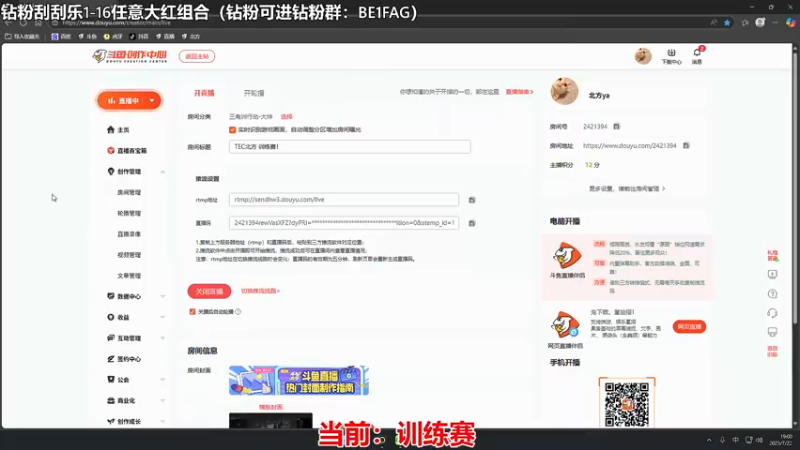Open the small header user avatar
The width and height of the screenshot is (800, 450).
(643, 56)
